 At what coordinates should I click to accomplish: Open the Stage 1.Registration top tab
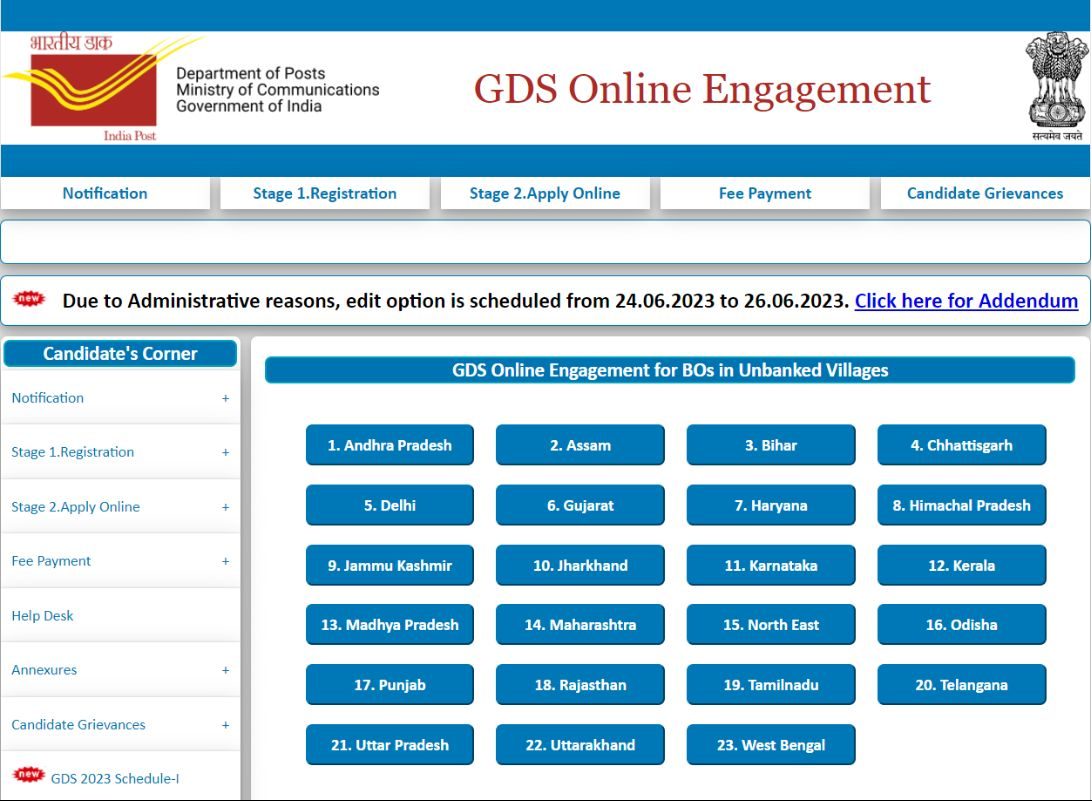[325, 193]
